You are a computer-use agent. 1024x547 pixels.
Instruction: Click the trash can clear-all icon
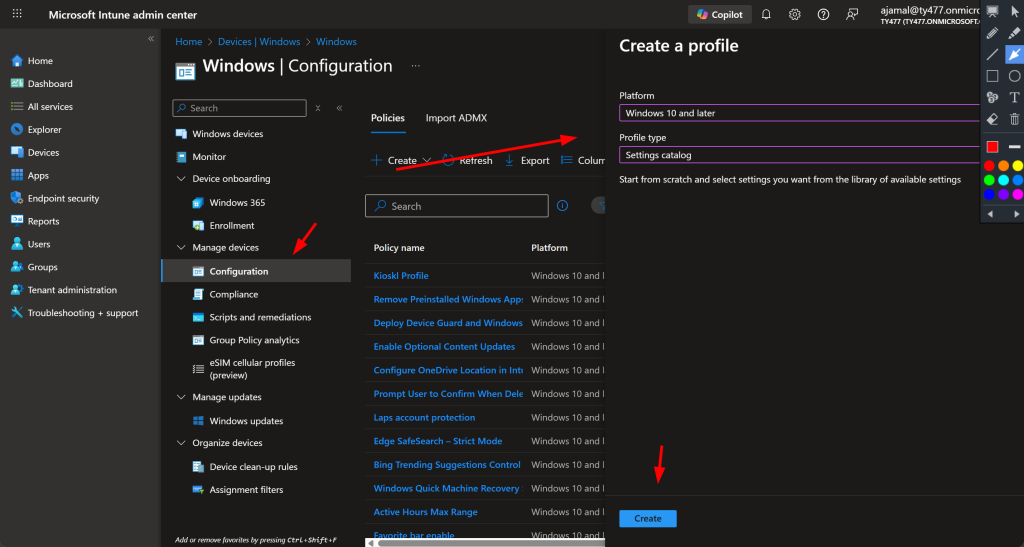point(1014,119)
